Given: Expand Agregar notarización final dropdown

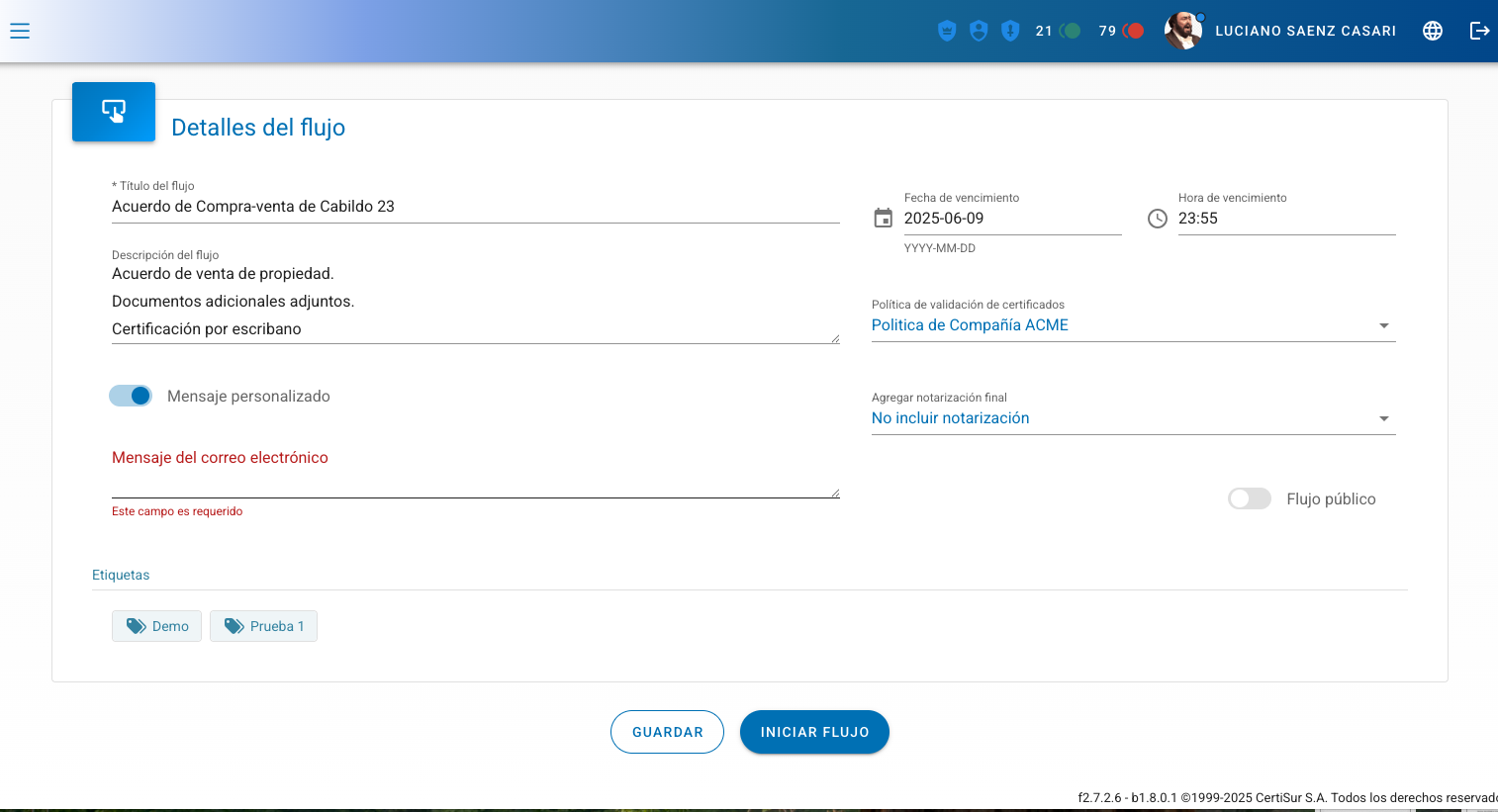Looking at the screenshot, I should 1133,418.
